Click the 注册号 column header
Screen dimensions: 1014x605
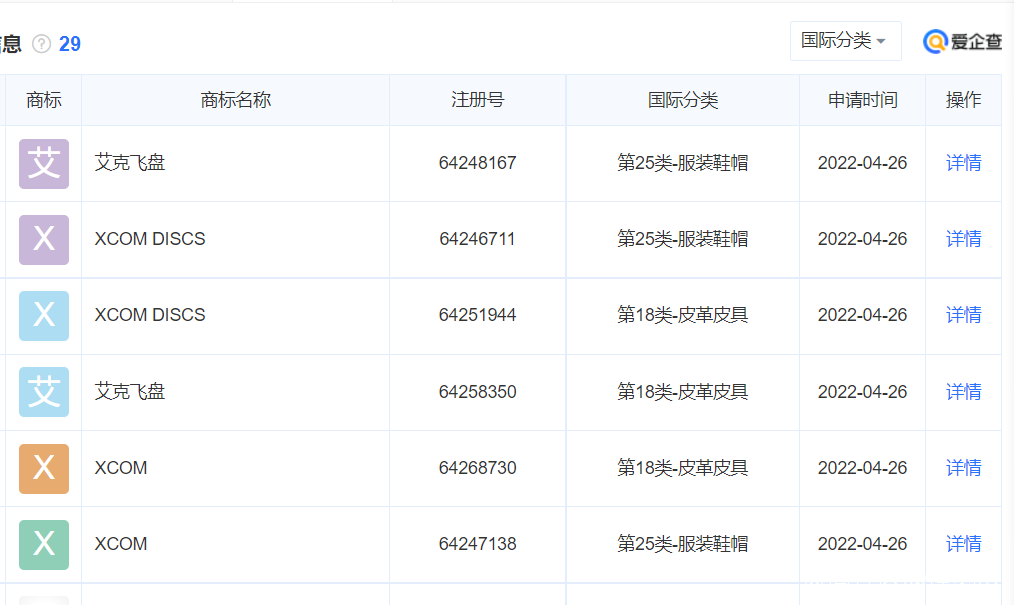point(477,100)
